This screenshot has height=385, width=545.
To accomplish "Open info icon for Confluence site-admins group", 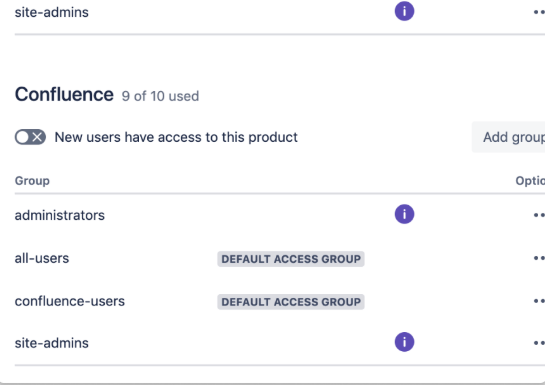I will (x=404, y=342).
